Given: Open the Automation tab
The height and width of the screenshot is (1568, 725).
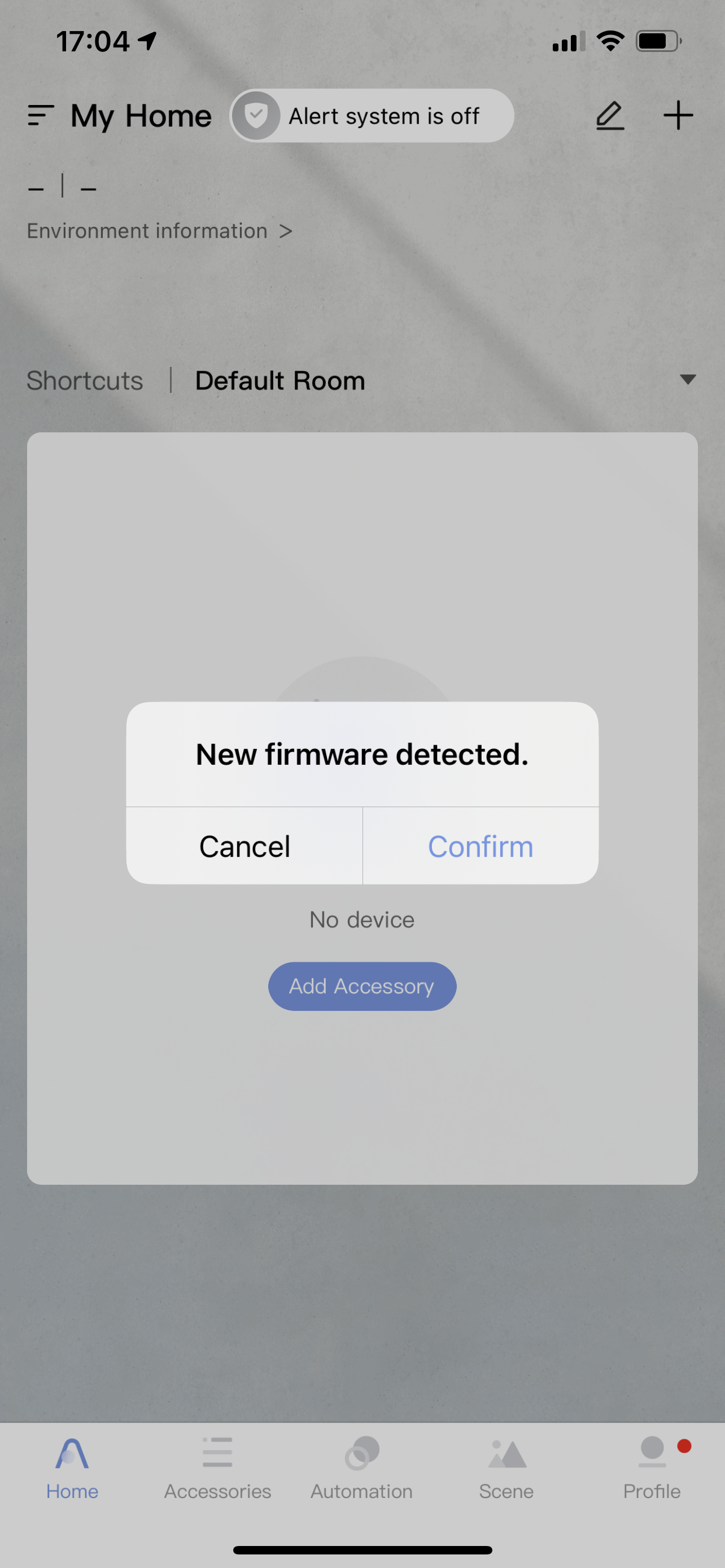Looking at the screenshot, I should click(361, 1469).
